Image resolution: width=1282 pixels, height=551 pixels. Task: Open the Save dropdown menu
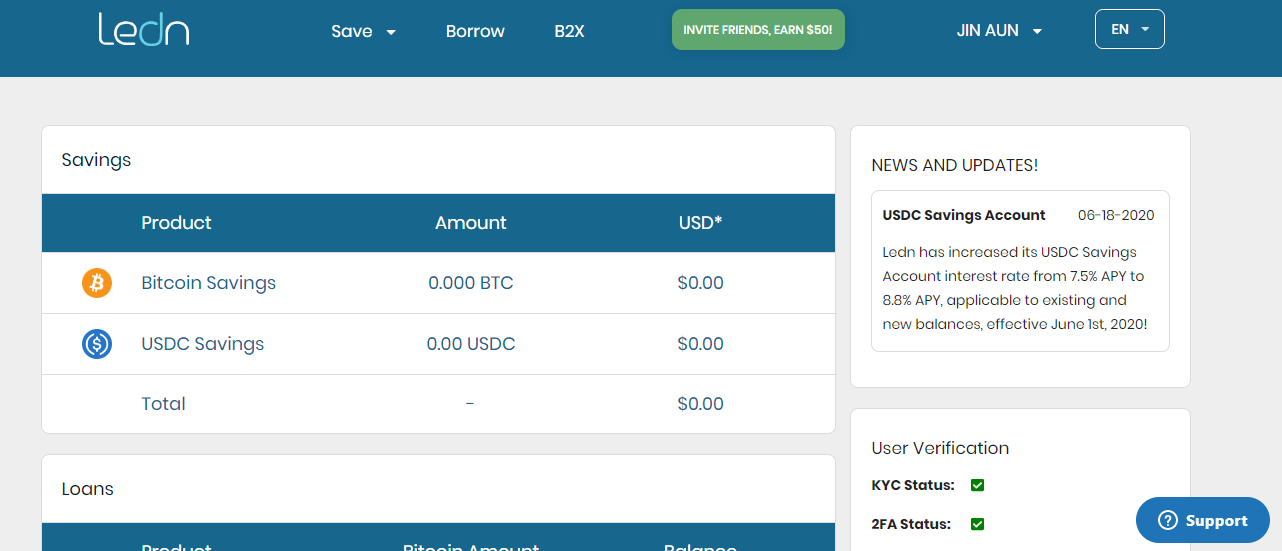point(364,31)
